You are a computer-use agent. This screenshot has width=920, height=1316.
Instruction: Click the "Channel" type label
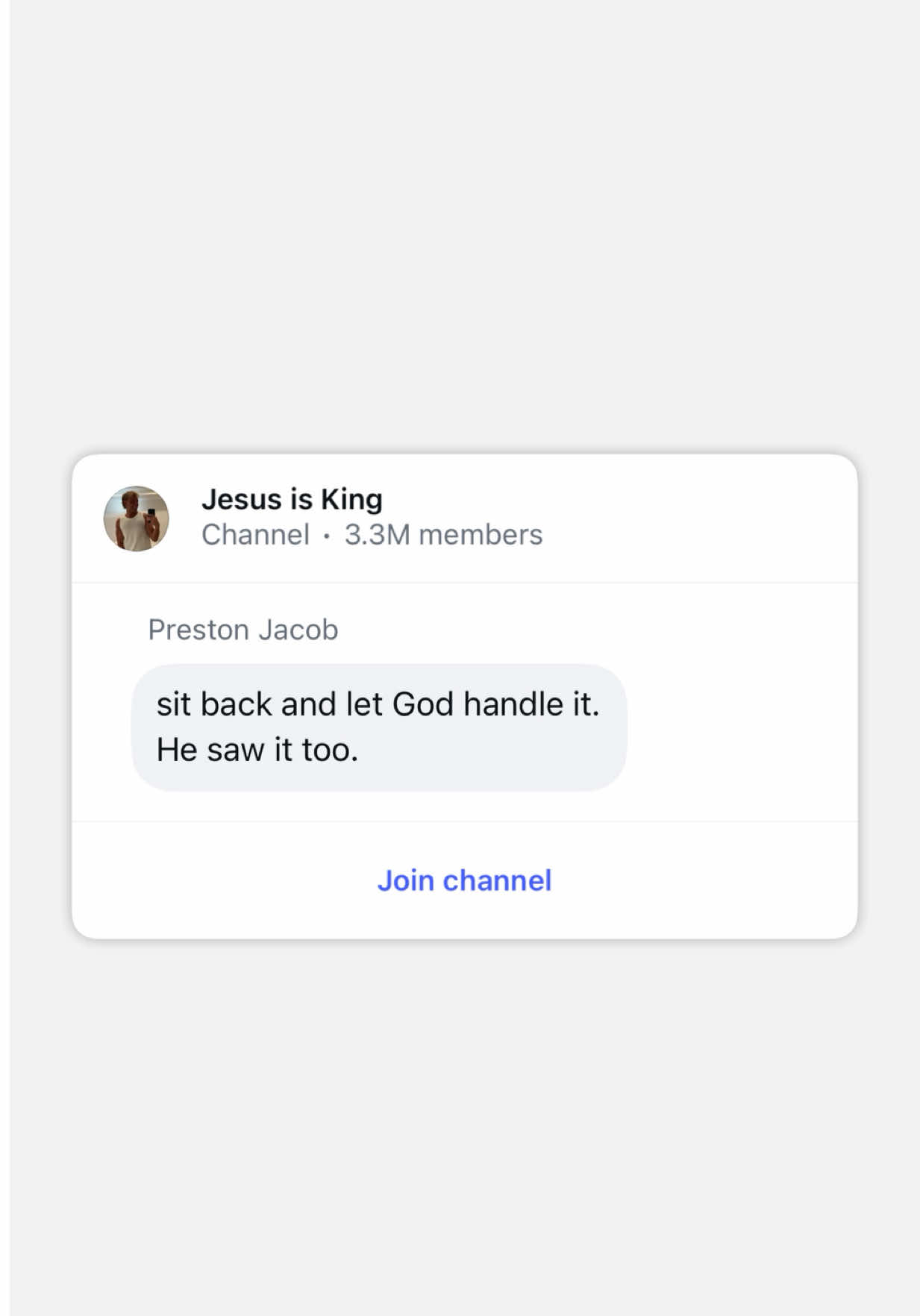point(255,535)
